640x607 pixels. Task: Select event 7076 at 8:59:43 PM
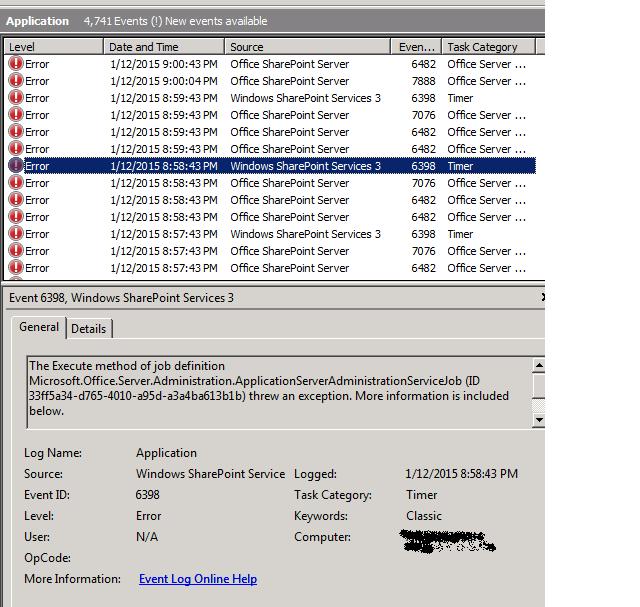tap(272, 115)
